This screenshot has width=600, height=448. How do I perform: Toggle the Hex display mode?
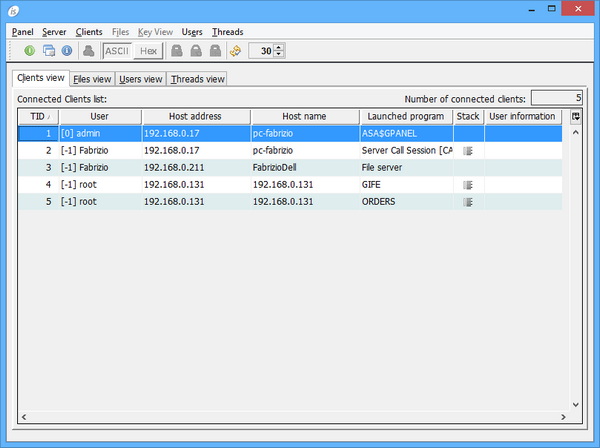click(148, 50)
